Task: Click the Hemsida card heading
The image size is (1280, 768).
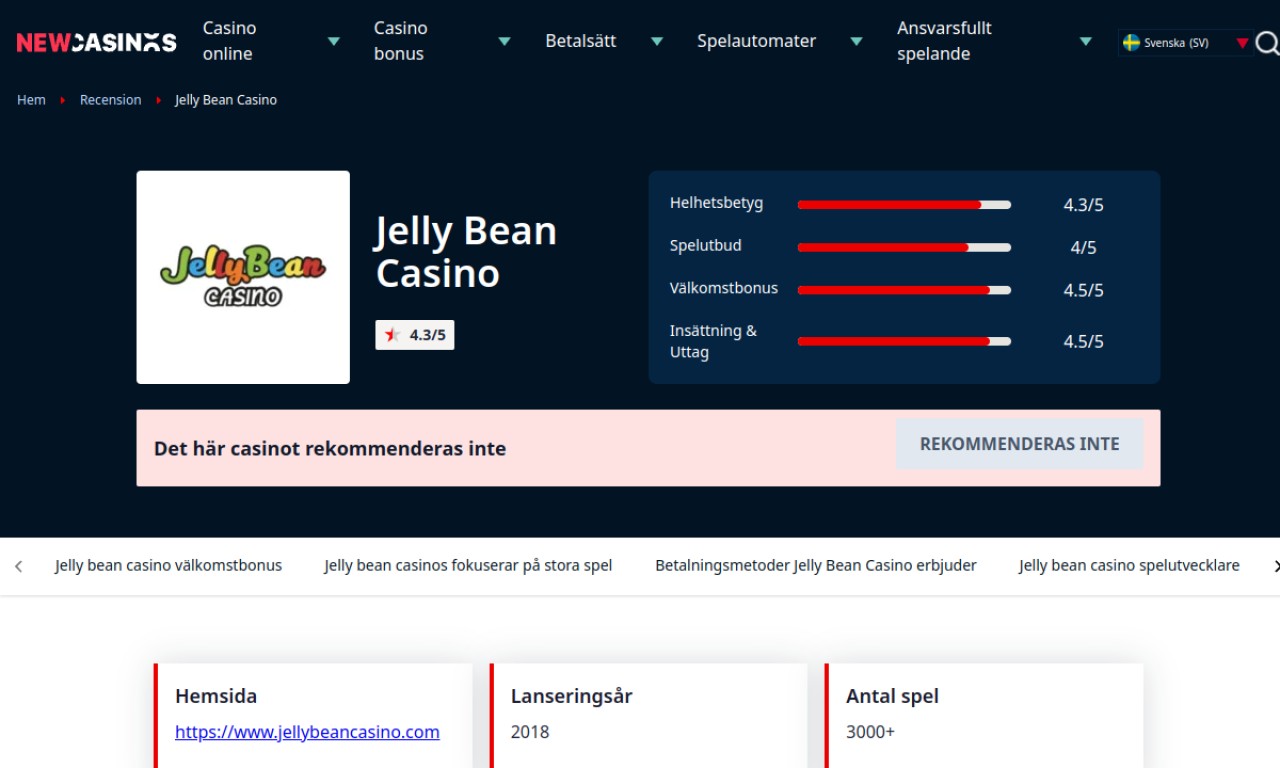Action: pyautogui.click(x=216, y=696)
